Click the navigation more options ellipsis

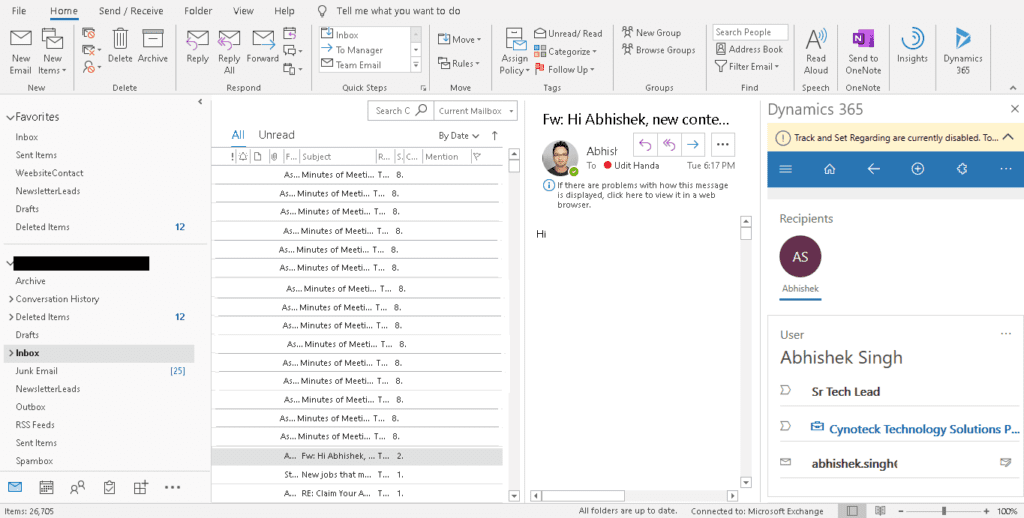click(172, 487)
